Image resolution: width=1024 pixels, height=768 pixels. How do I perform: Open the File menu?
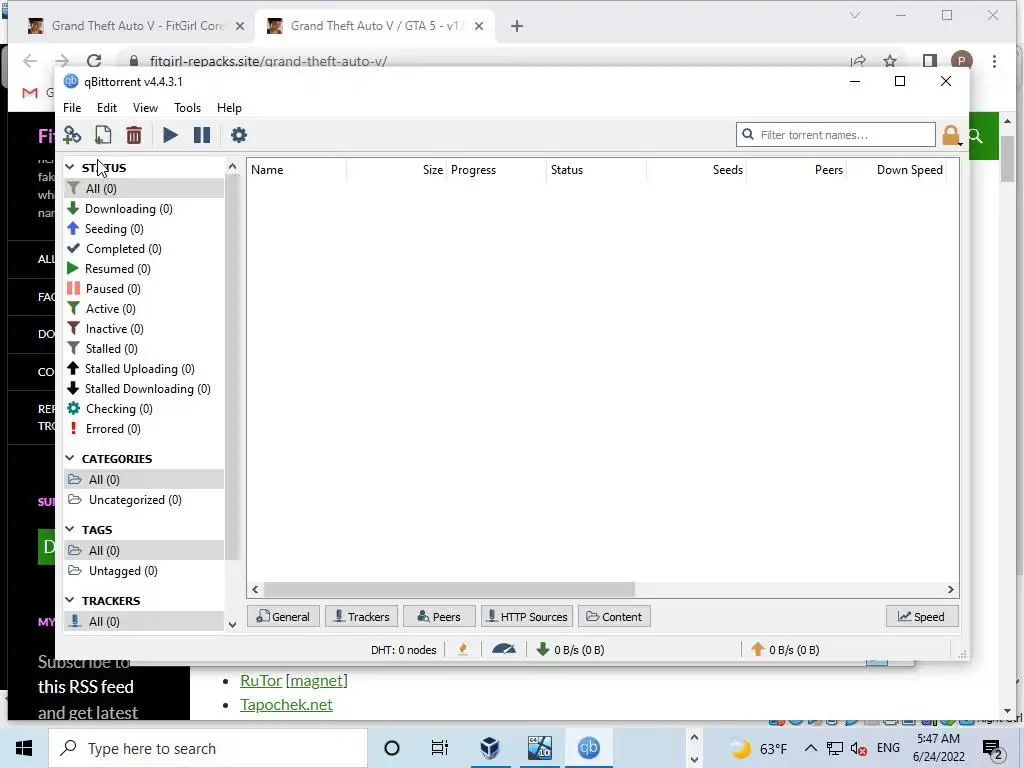(x=72, y=108)
